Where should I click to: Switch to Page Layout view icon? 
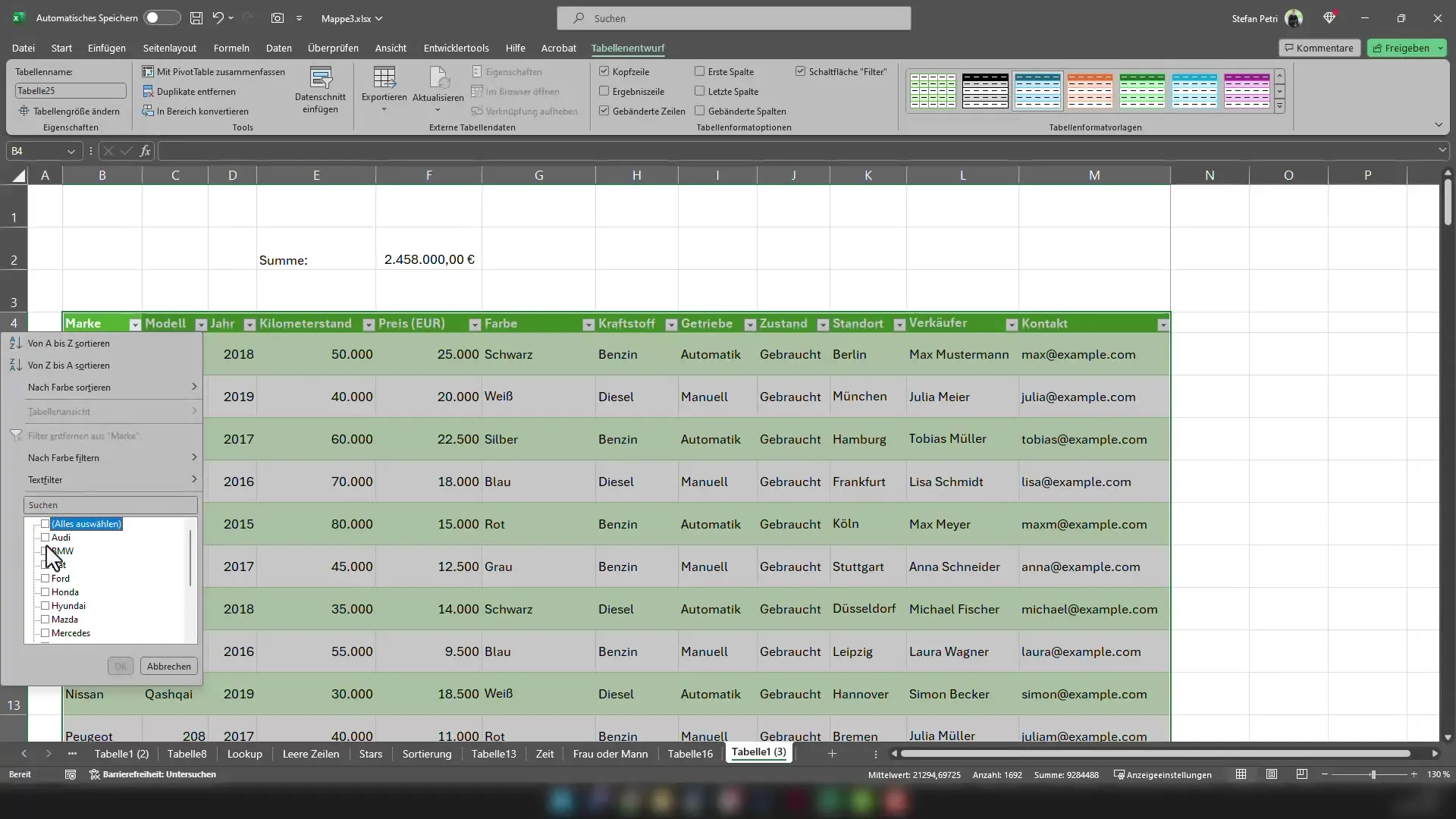point(1272,774)
